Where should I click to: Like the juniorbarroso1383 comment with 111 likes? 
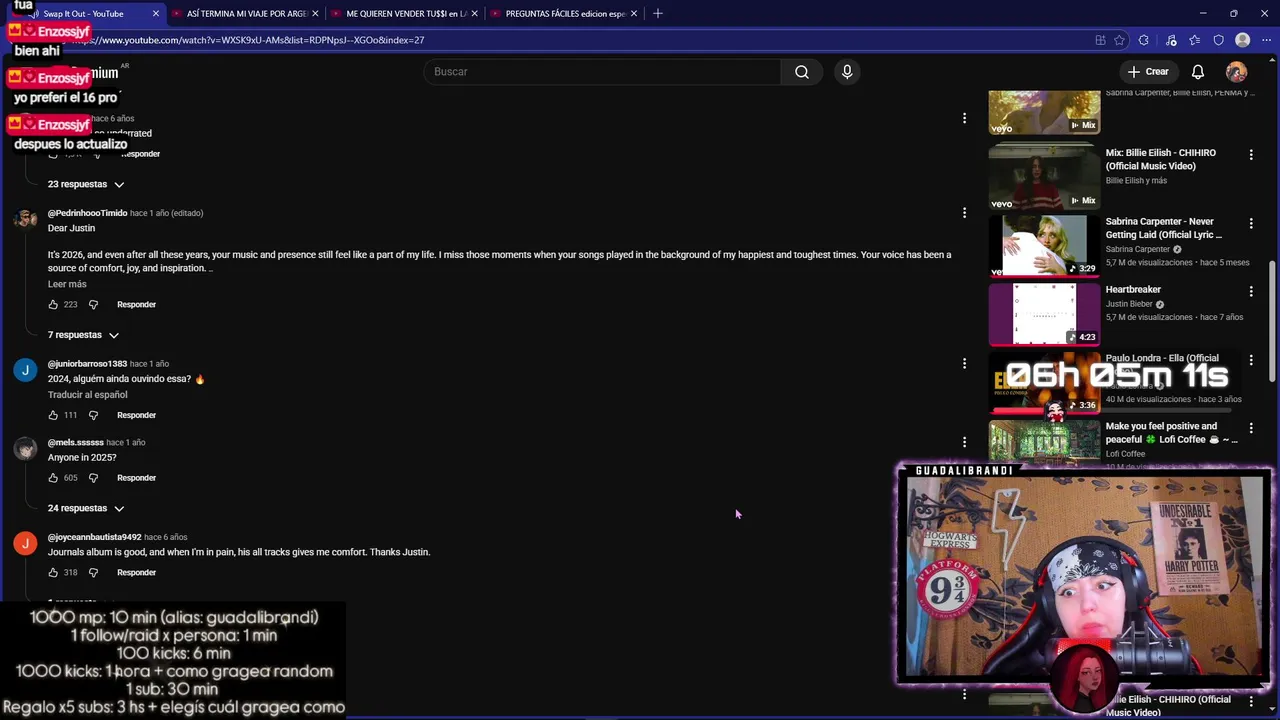tap(53, 415)
